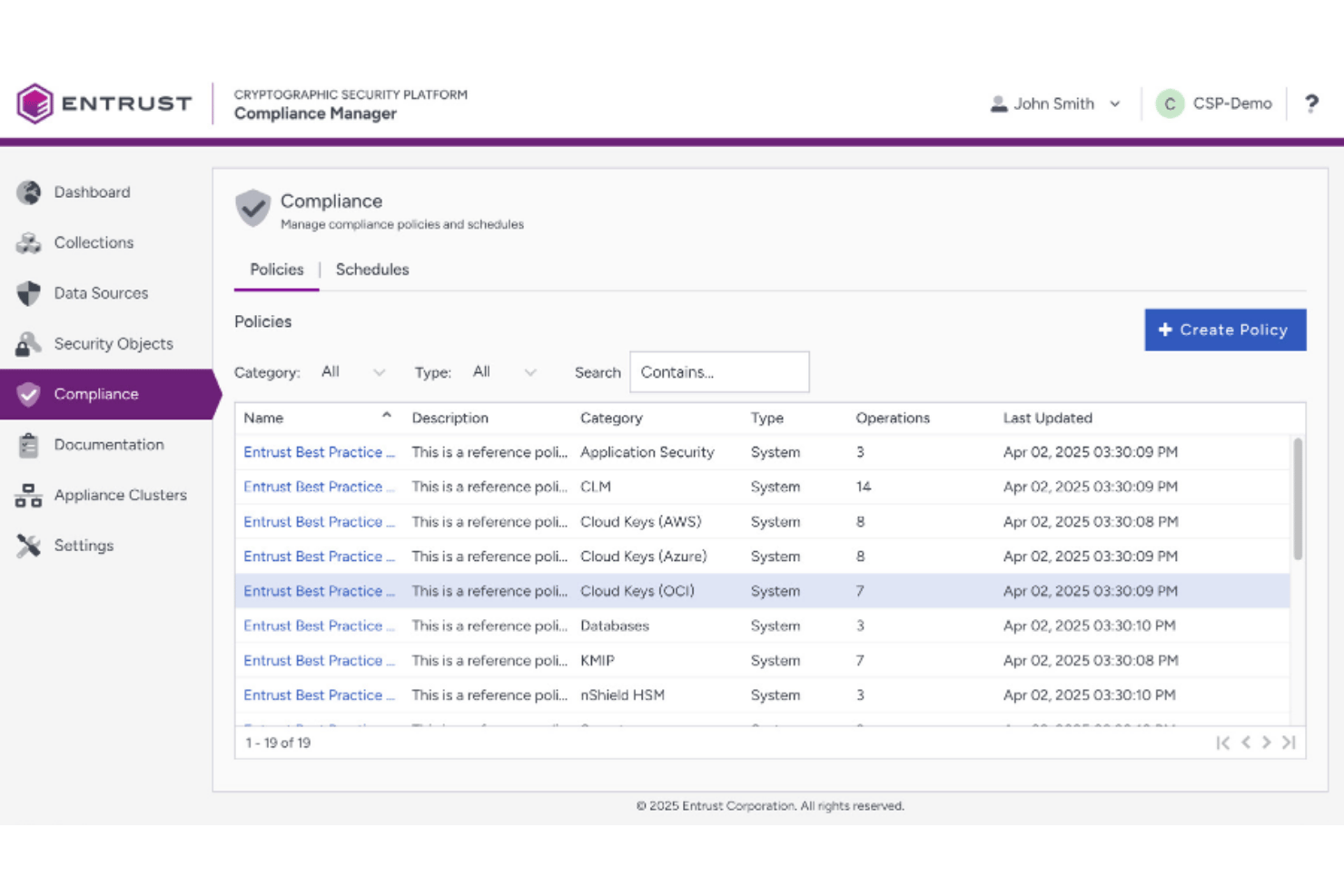Open the Category filter dropdown
The width and height of the screenshot is (1344, 896).
click(x=353, y=372)
